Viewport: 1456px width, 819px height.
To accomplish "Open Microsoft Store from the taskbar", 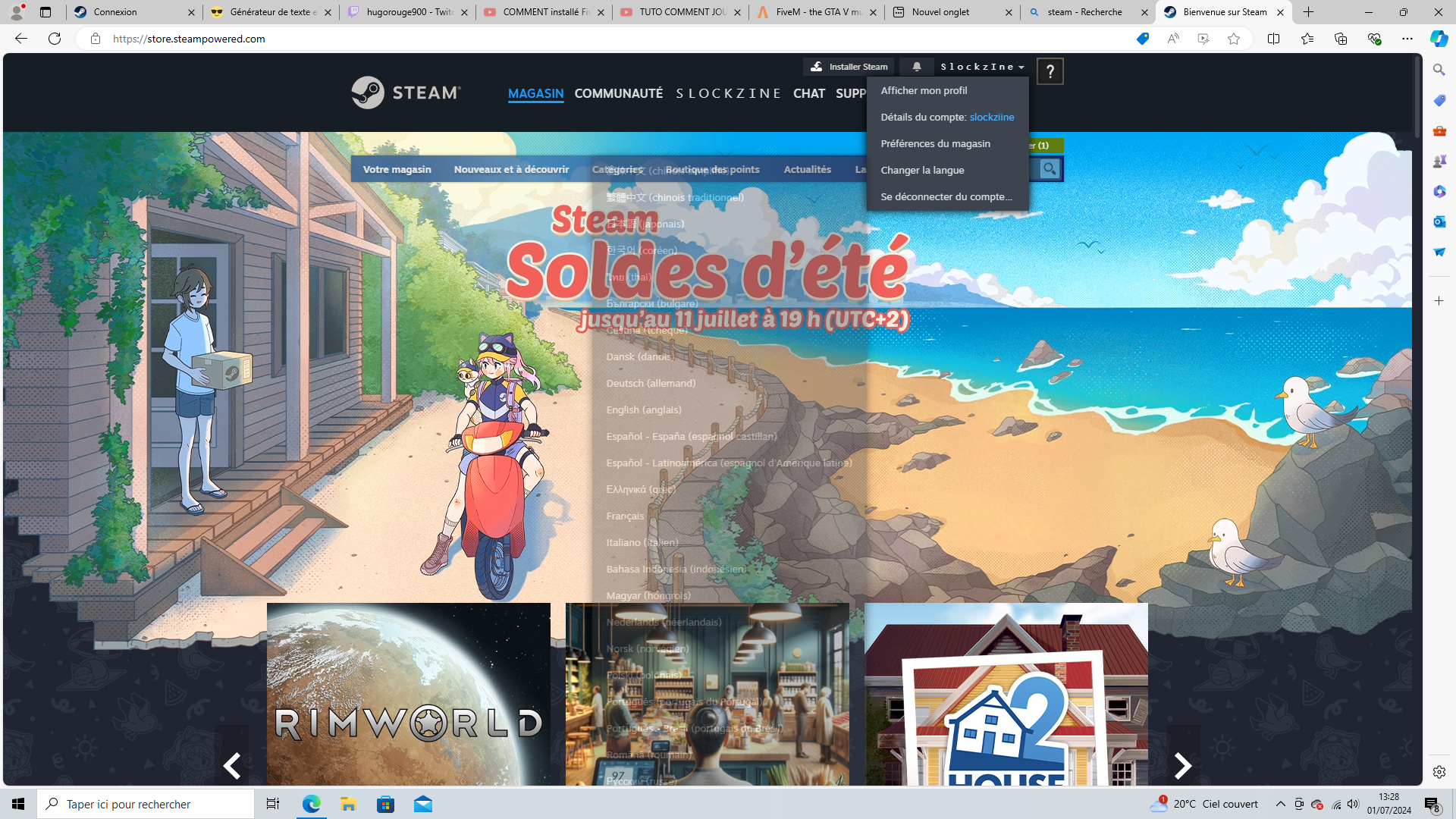I will pyautogui.click(x=386, y=804).
